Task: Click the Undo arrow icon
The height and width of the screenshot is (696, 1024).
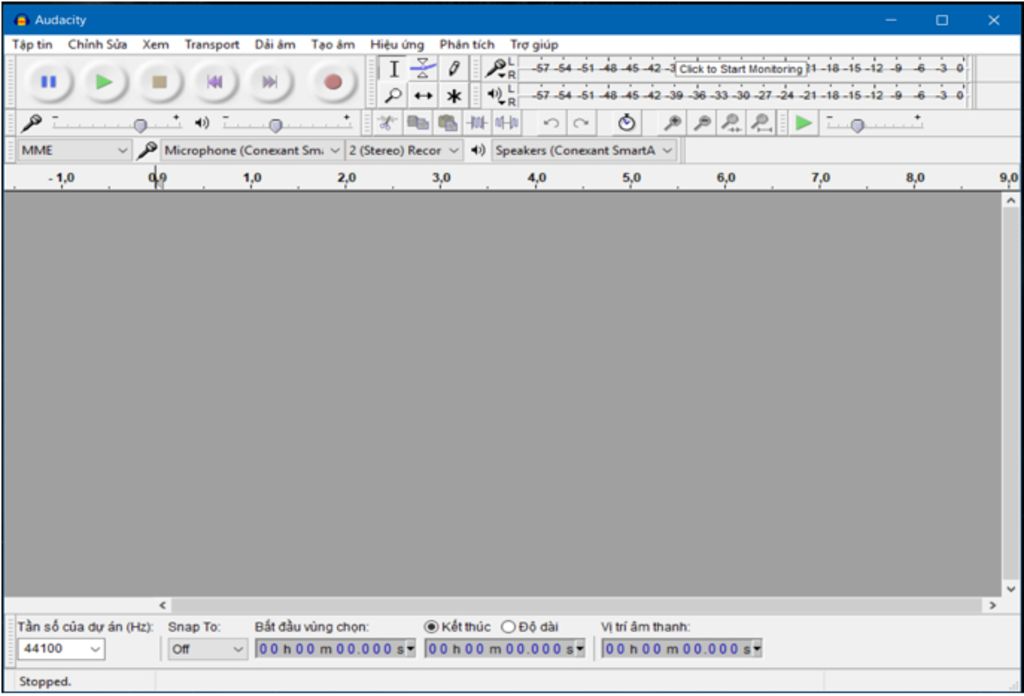Action: coord(551,123)
